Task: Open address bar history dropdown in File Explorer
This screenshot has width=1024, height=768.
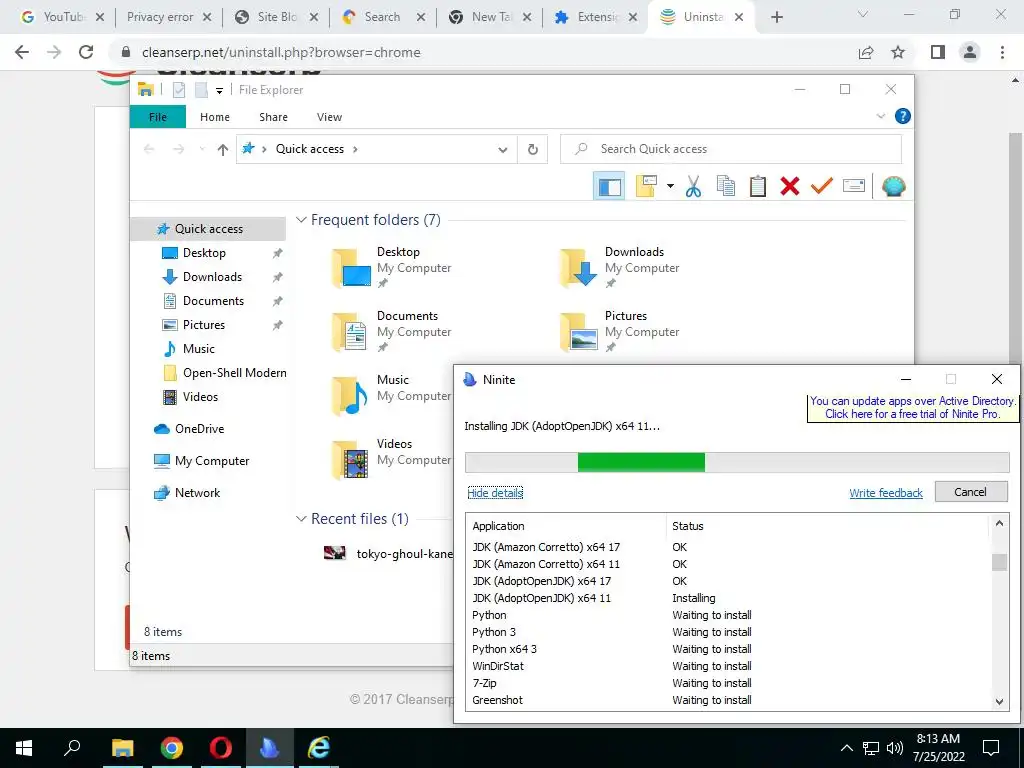Action: pyautogui.click(x=503, y=150)
